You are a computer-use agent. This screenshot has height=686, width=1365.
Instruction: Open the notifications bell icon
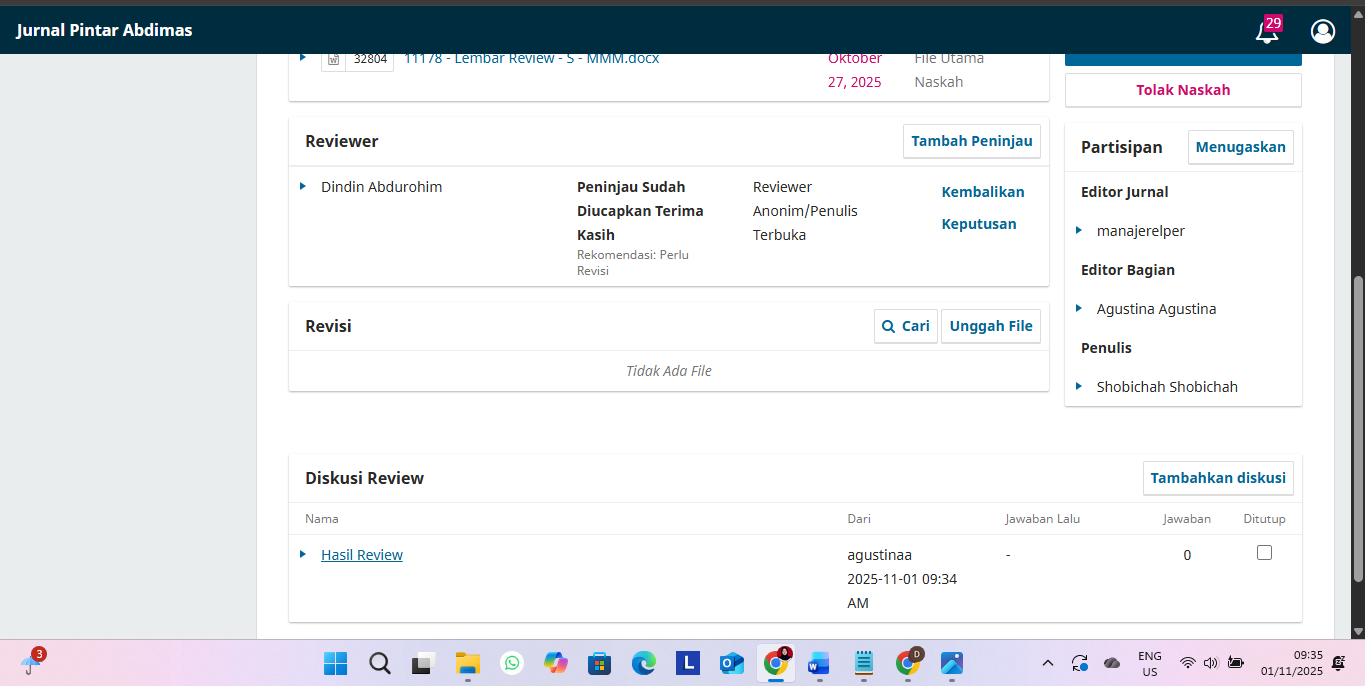tap(1266, 31)
